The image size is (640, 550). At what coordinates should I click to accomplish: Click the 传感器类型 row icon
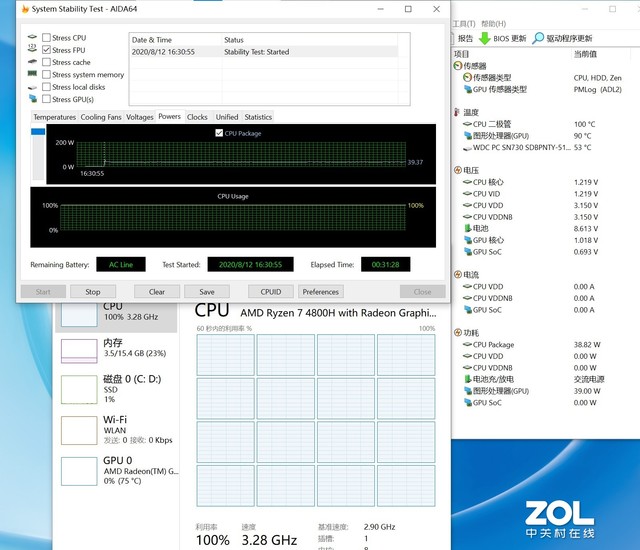467,77
